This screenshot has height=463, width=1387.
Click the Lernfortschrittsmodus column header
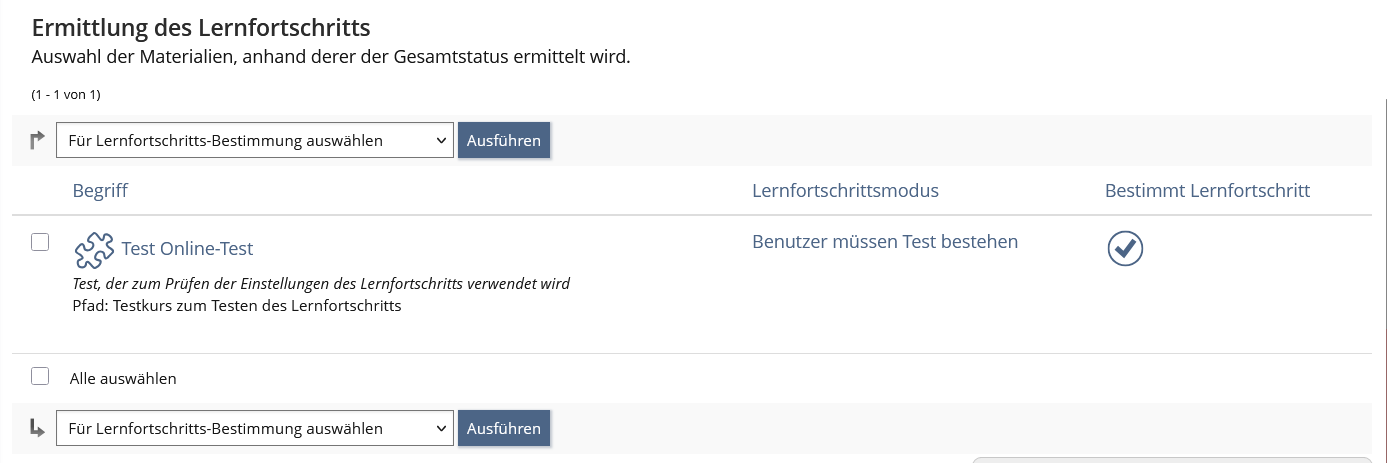[845, 190]
